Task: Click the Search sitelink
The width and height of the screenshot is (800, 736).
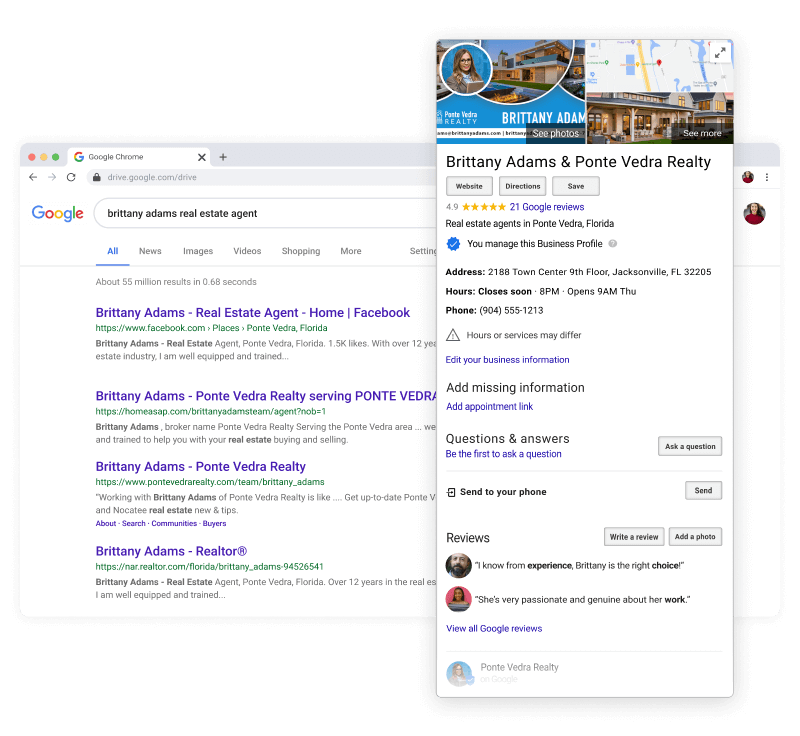Action: click(134, 523)
